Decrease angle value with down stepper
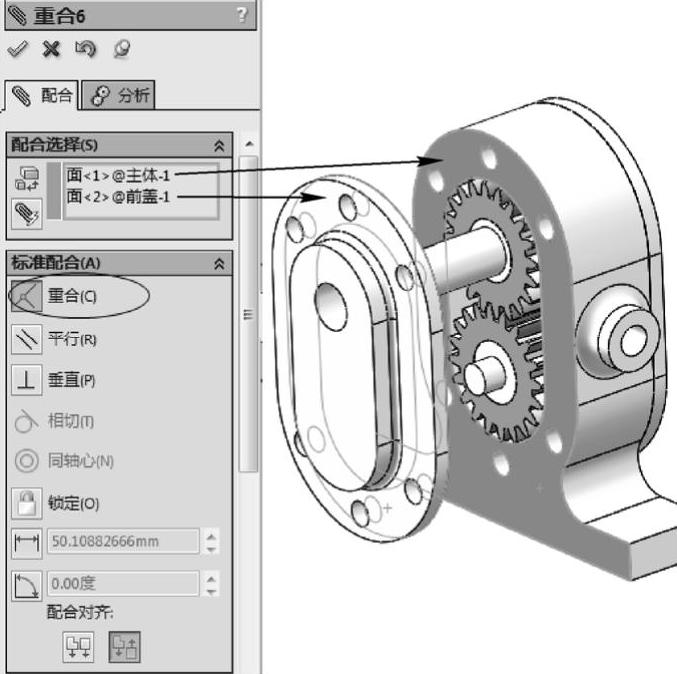Screen dimensions: 677x674 click(x=211, y=592)
